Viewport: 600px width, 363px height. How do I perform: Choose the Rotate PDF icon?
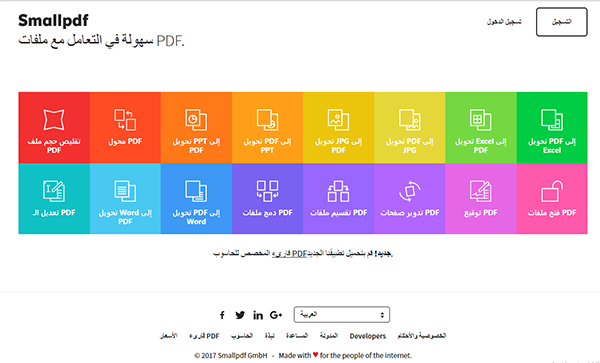coord(409,191)
